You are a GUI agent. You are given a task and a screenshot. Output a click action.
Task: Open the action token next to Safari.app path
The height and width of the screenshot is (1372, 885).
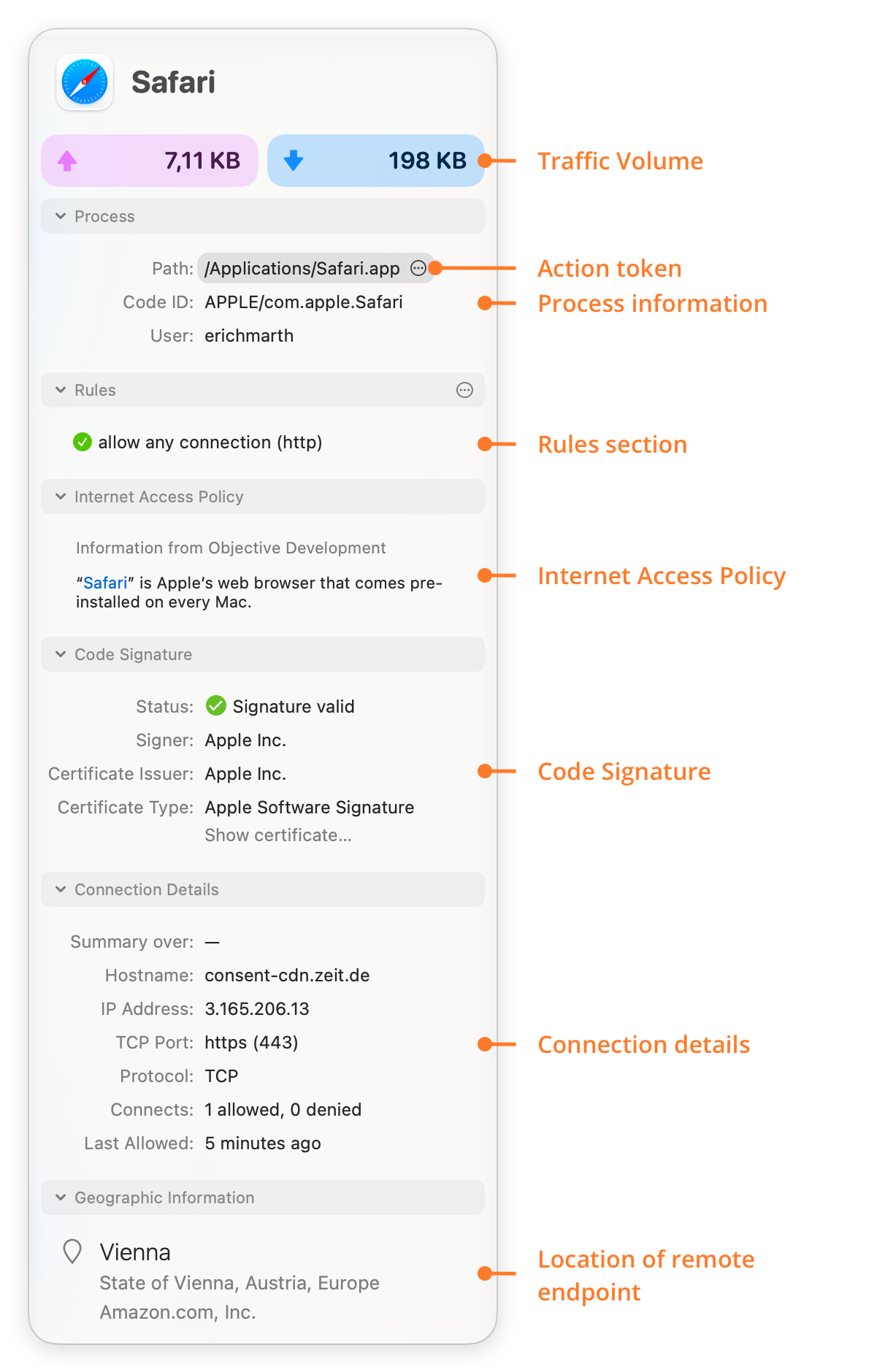pos(418,268)
